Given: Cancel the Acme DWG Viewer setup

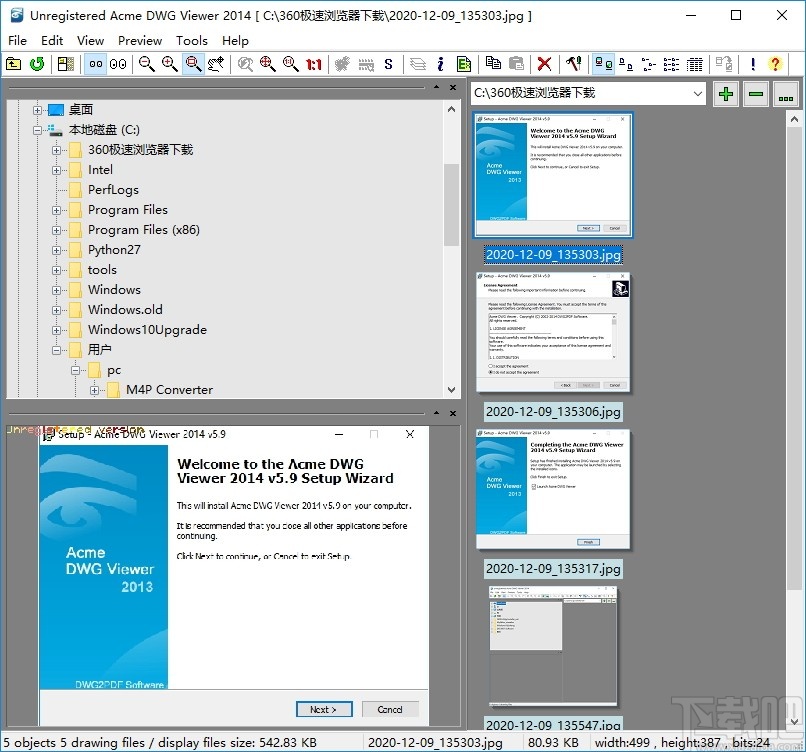Looking at the screenshot, I should pyautogui.click(x=390, y=709).
